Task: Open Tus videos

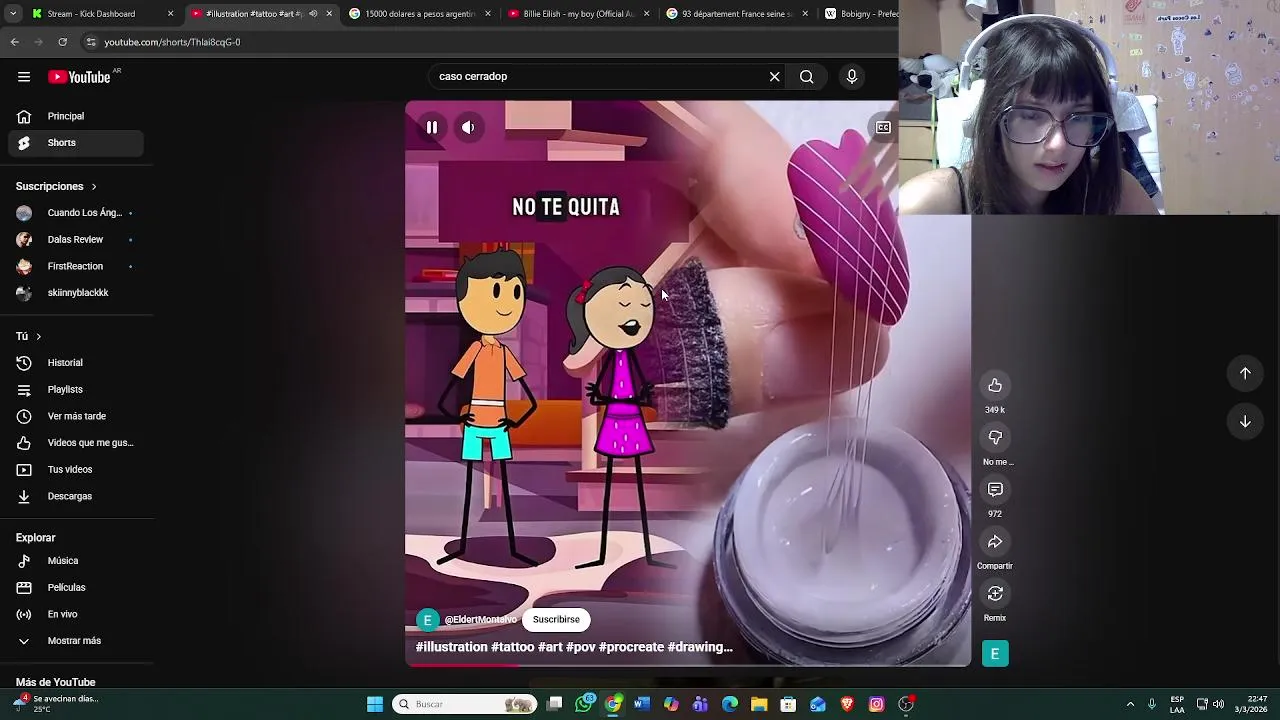Action: [x=76, y=469]
